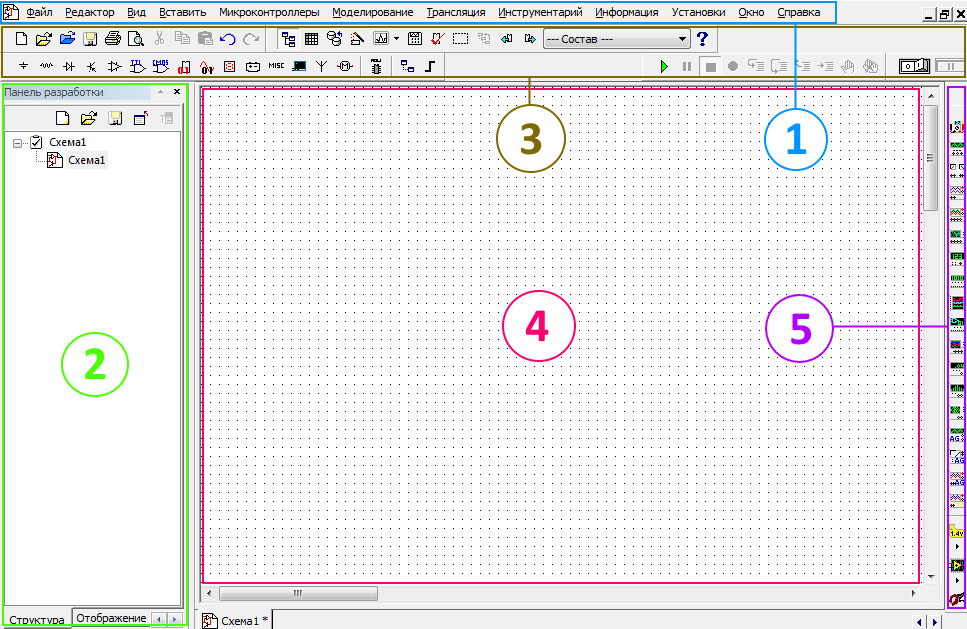Open the Моделирование menu
Viewport: 967px width, 629px height.
pos(372,13)
